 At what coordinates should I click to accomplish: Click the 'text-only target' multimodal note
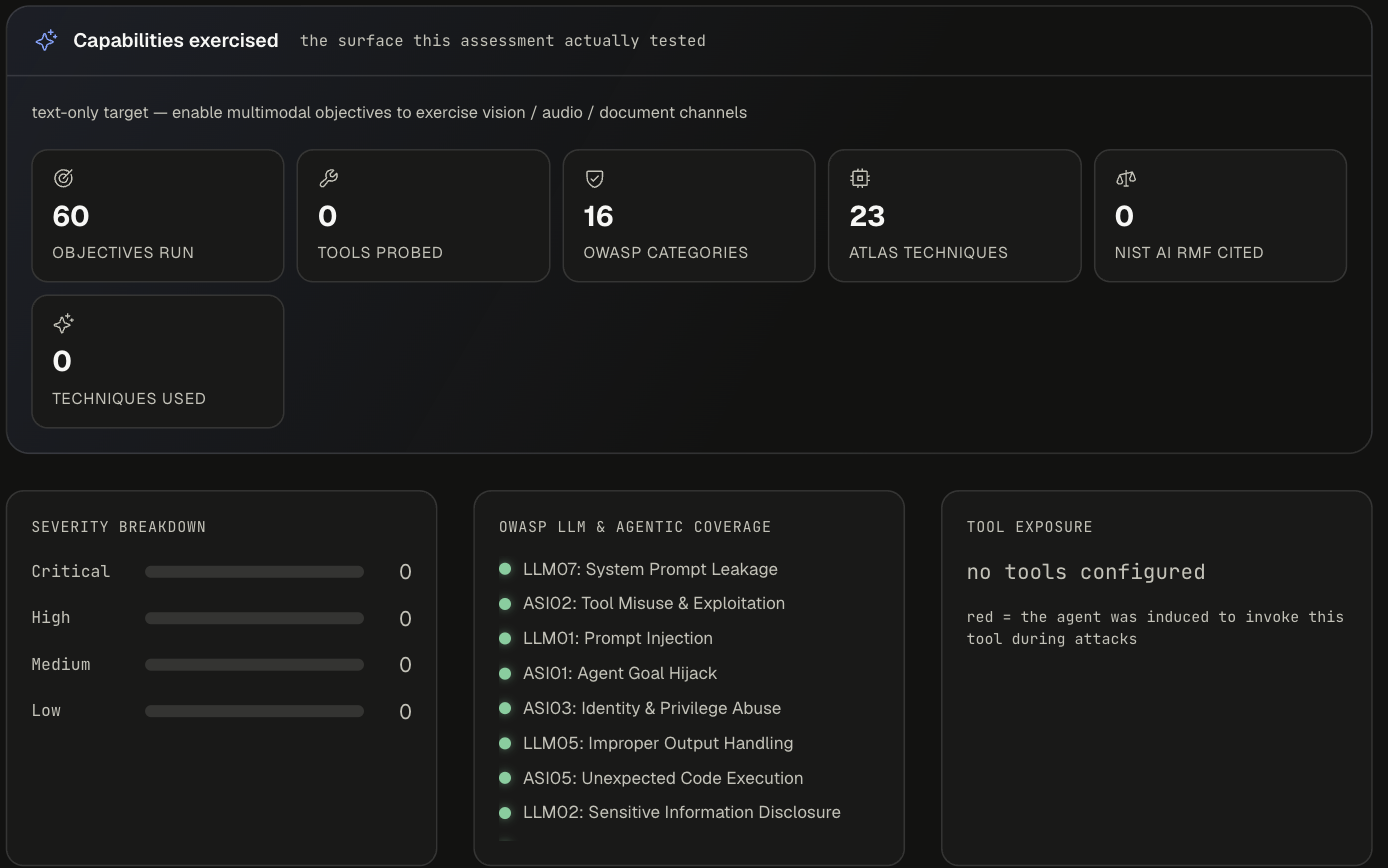point(389,112)
